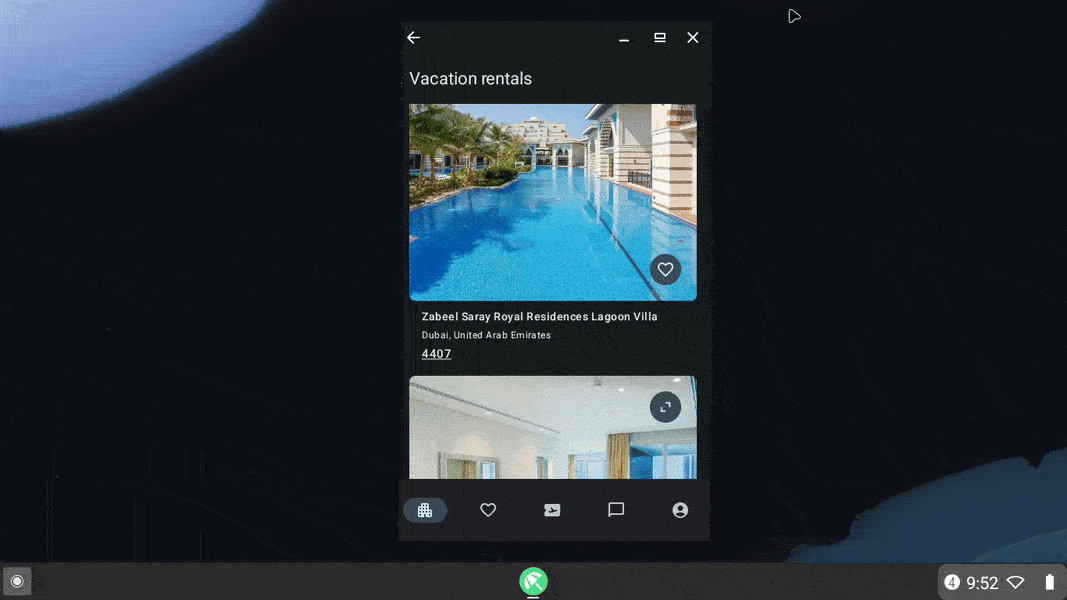Screen dimensions: 1067x600
Task: Go back using the arrow icon
Action: pyautogui.click(x=414, y=37)
